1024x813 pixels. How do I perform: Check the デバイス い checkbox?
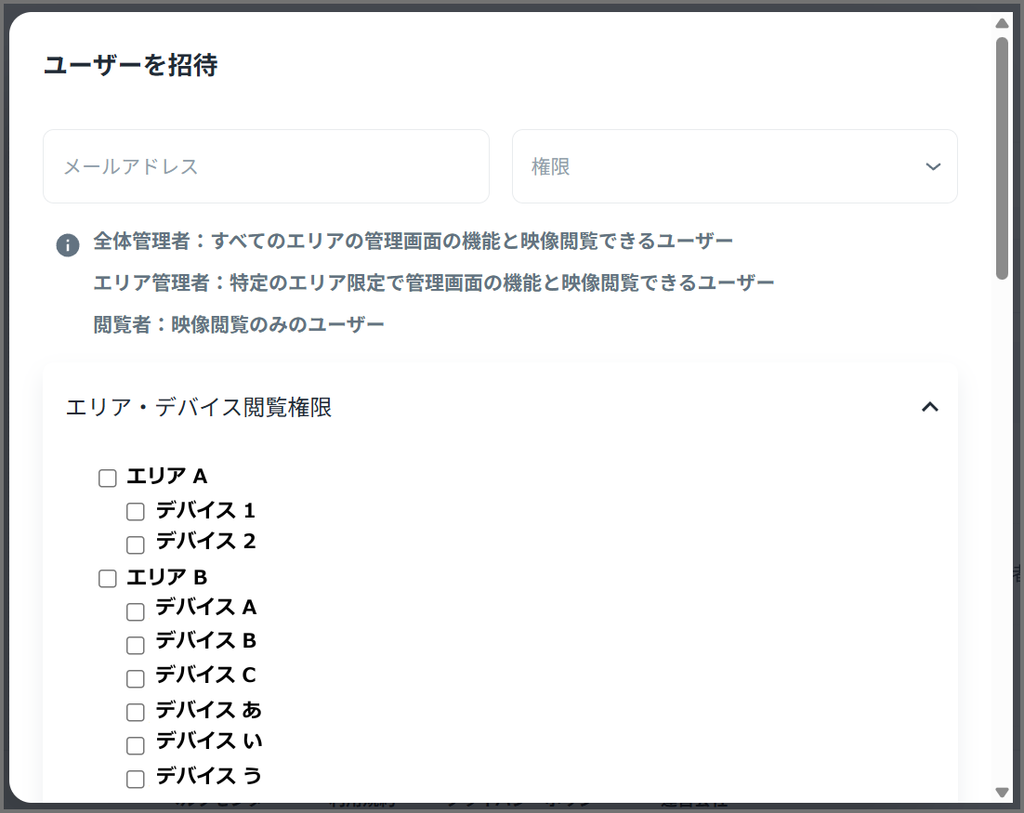[135, 745]
